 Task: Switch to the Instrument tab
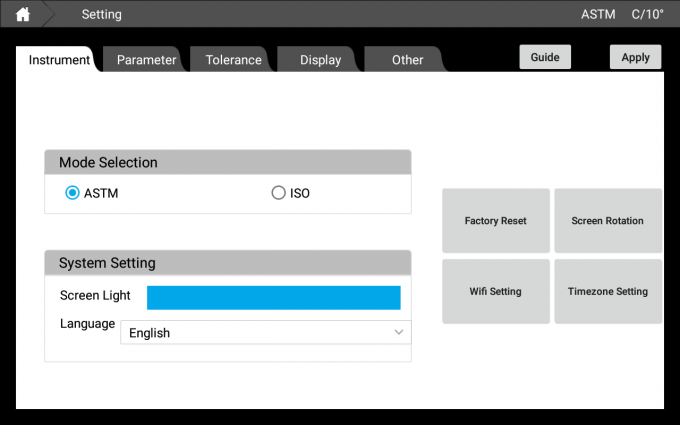pyautogui.click(x=59, y=60)
